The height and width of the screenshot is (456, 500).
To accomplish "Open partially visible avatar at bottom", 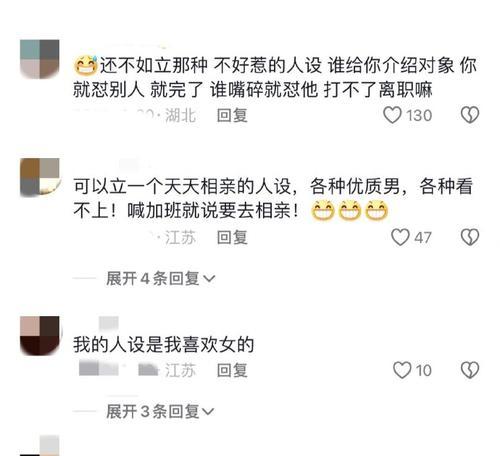I will 40,446.
